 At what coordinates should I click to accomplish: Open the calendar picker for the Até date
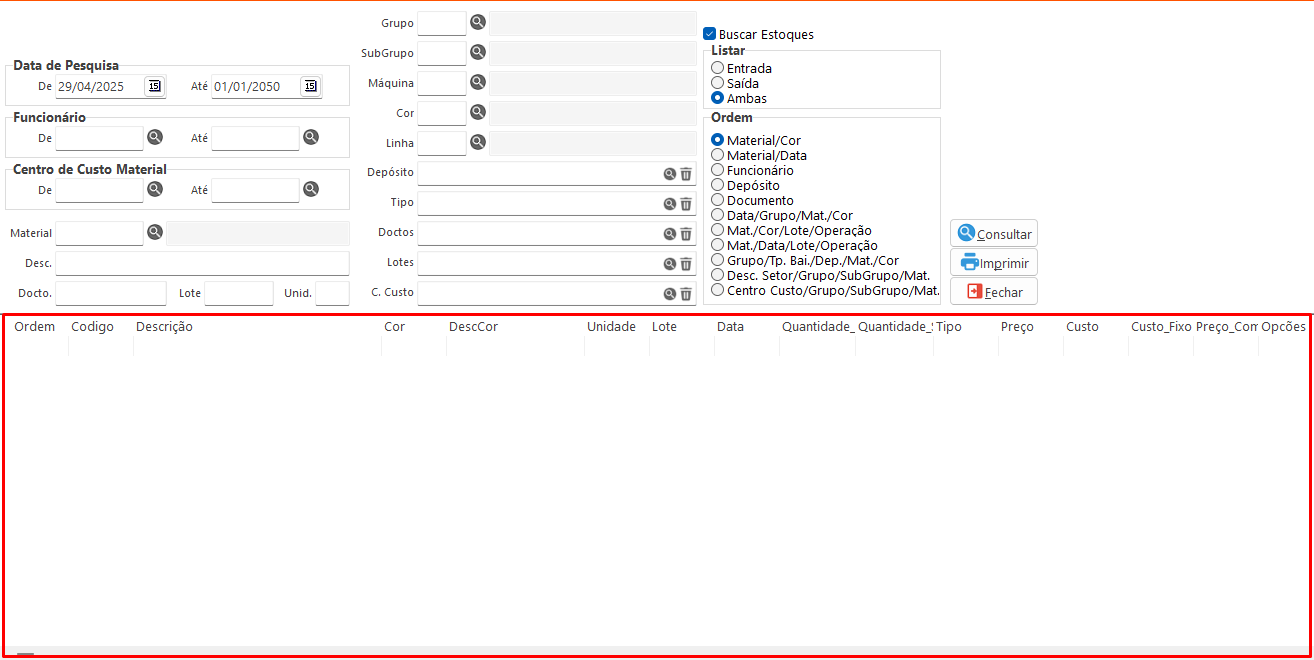tap(310, 86)
